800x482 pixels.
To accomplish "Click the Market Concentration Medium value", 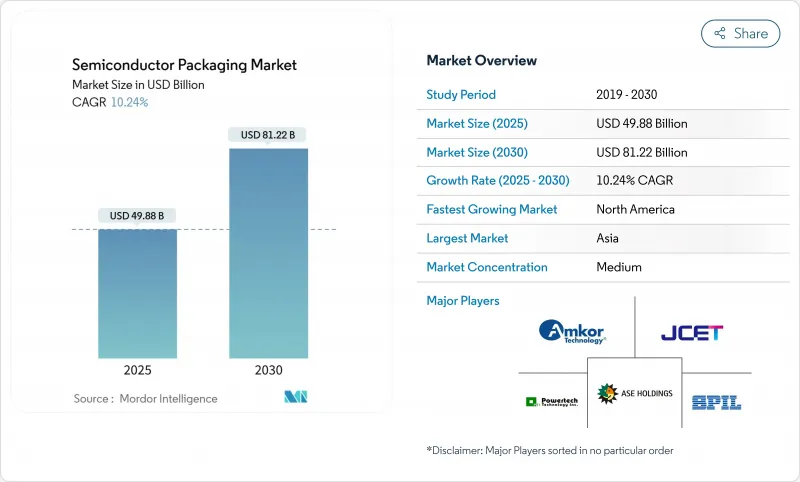I will click(x=618, y=267).
